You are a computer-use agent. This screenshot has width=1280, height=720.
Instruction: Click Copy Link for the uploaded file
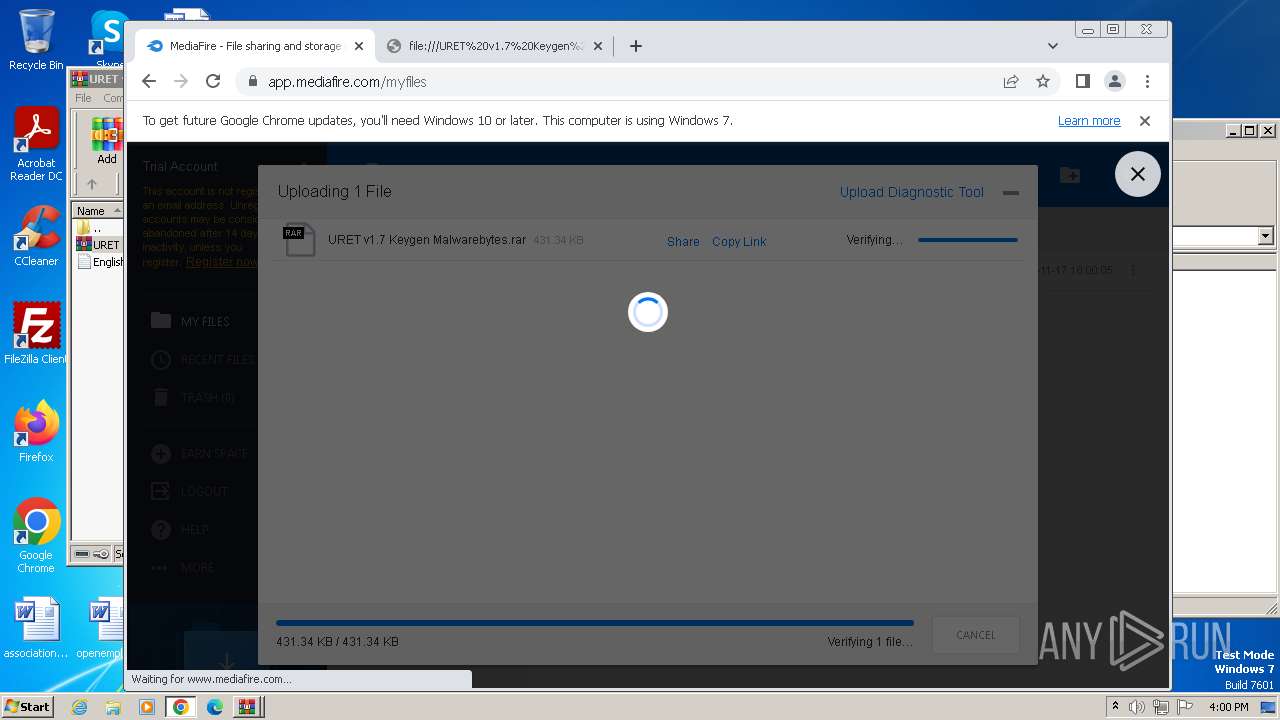[739, 241]
